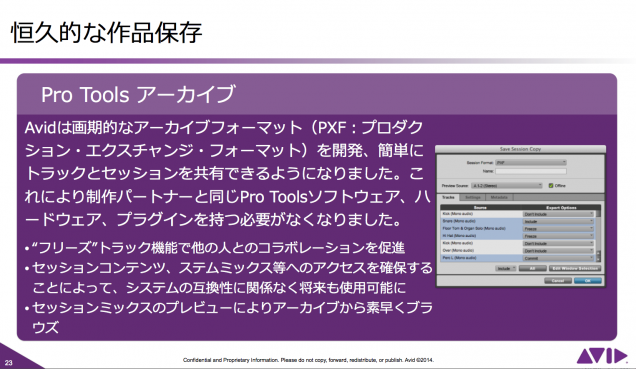This screenshot has height=369, width=636.
Task: Click the track list vertical scrollbar thumb
Action: (598, 213)
